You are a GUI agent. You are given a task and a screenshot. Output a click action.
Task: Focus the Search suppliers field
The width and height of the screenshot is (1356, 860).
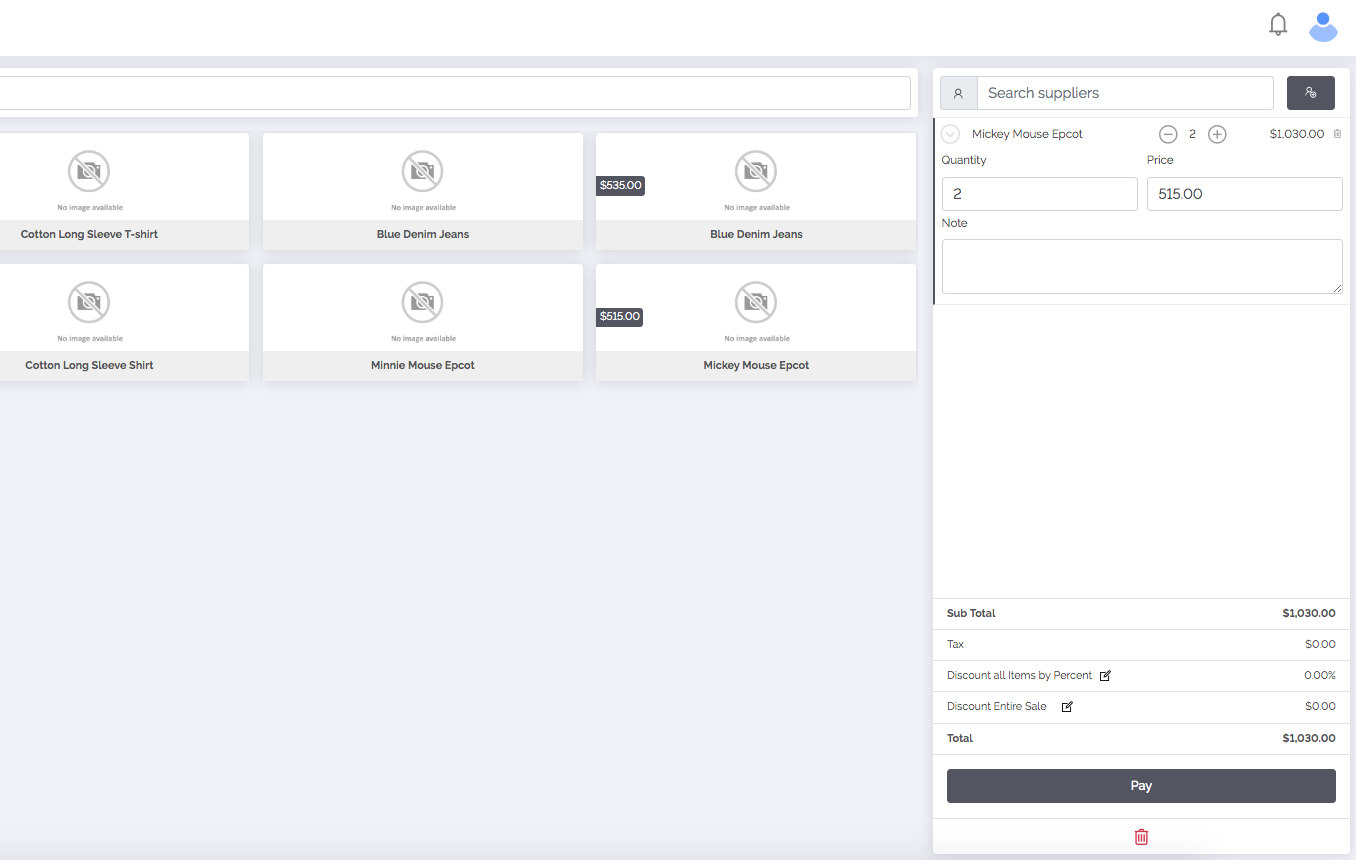pos(1124,93)
